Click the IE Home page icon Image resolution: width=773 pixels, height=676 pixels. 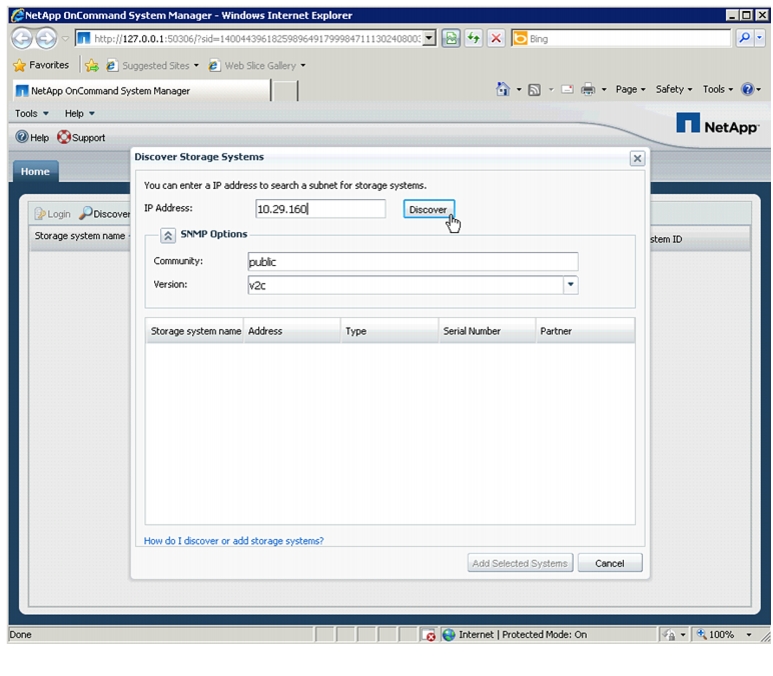click(502, 89)
